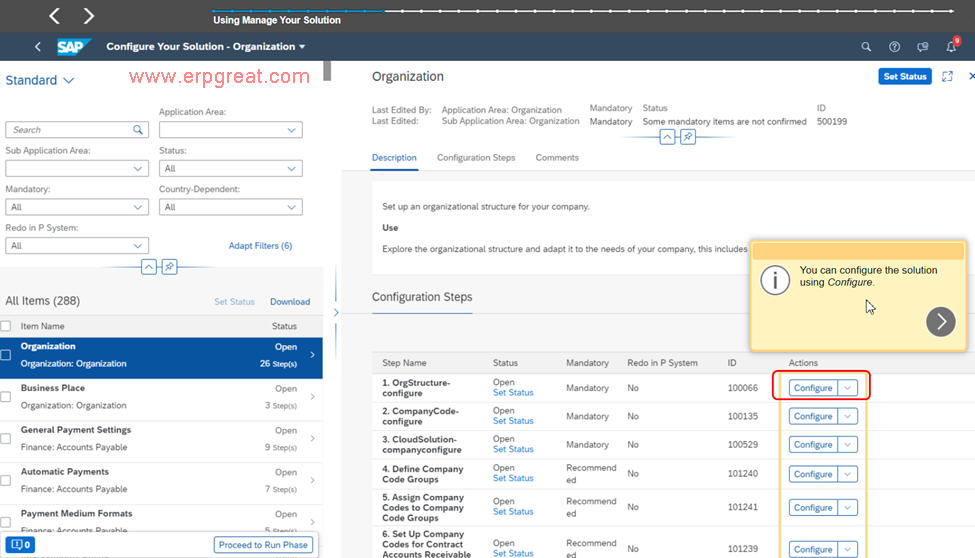Image resolution: width=975 pixels, height=558 pixels.
Task: Select the Payment Medium Formats list item
Action: click(x=161, y=519)
